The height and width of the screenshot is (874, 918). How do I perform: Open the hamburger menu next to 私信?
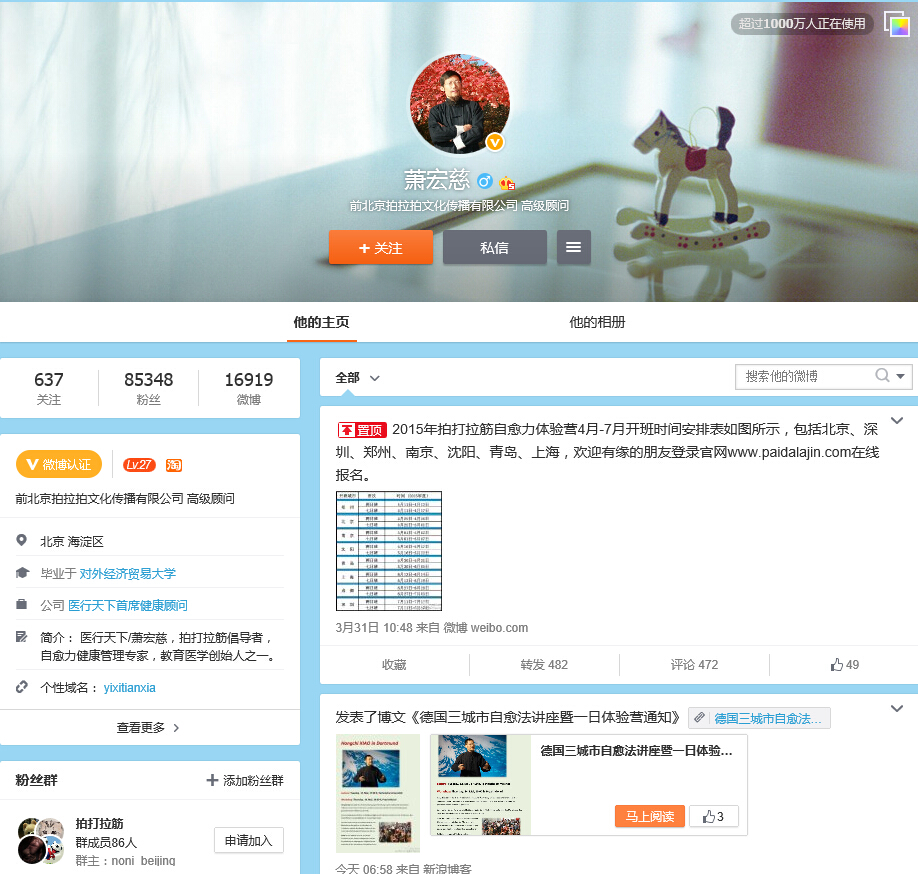click(x=573, y=247)
